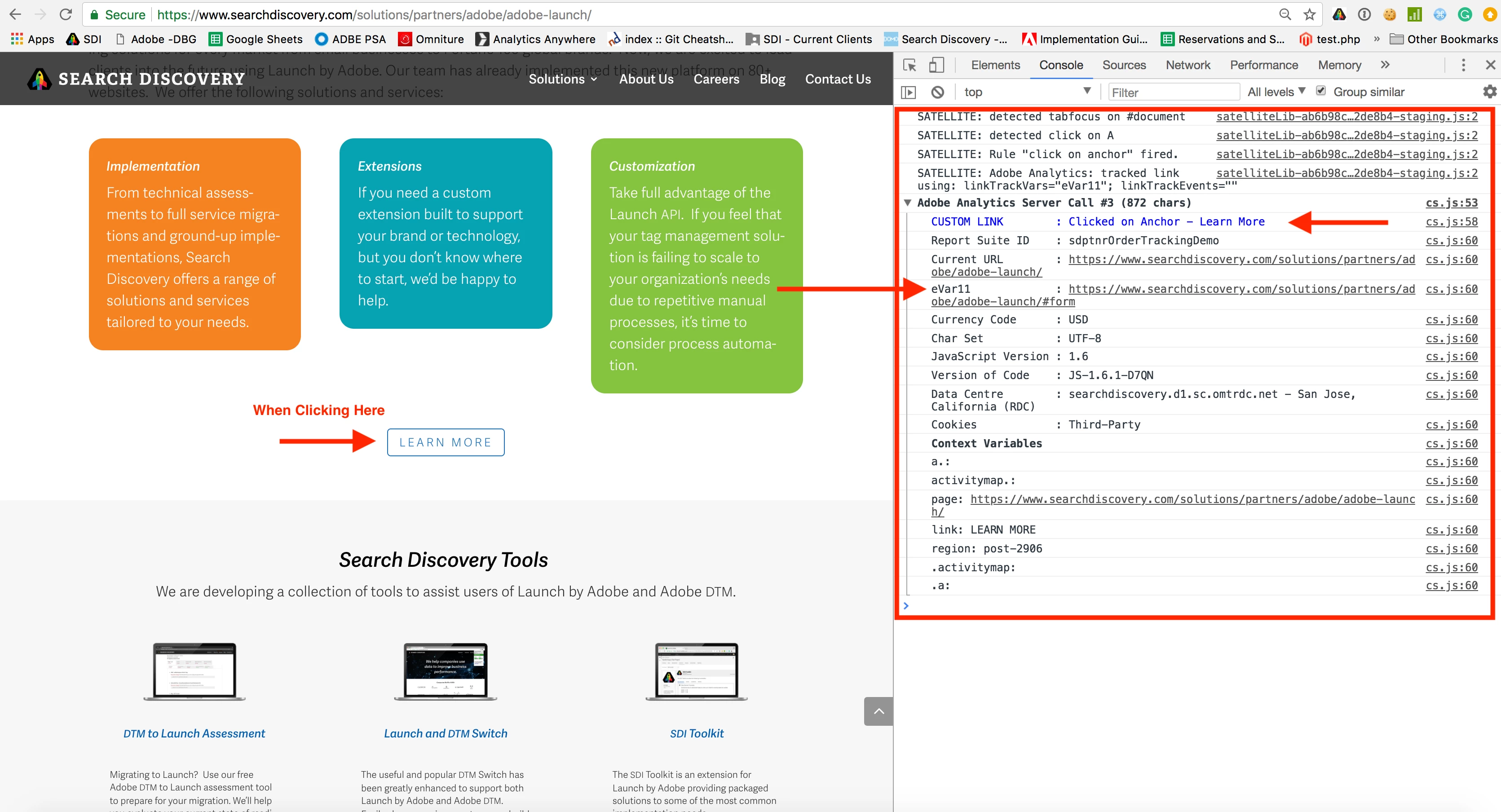1501x812 pixels.
Task: Click scroll-to-top arrow button on page
Action: click(x=879, y=710)
